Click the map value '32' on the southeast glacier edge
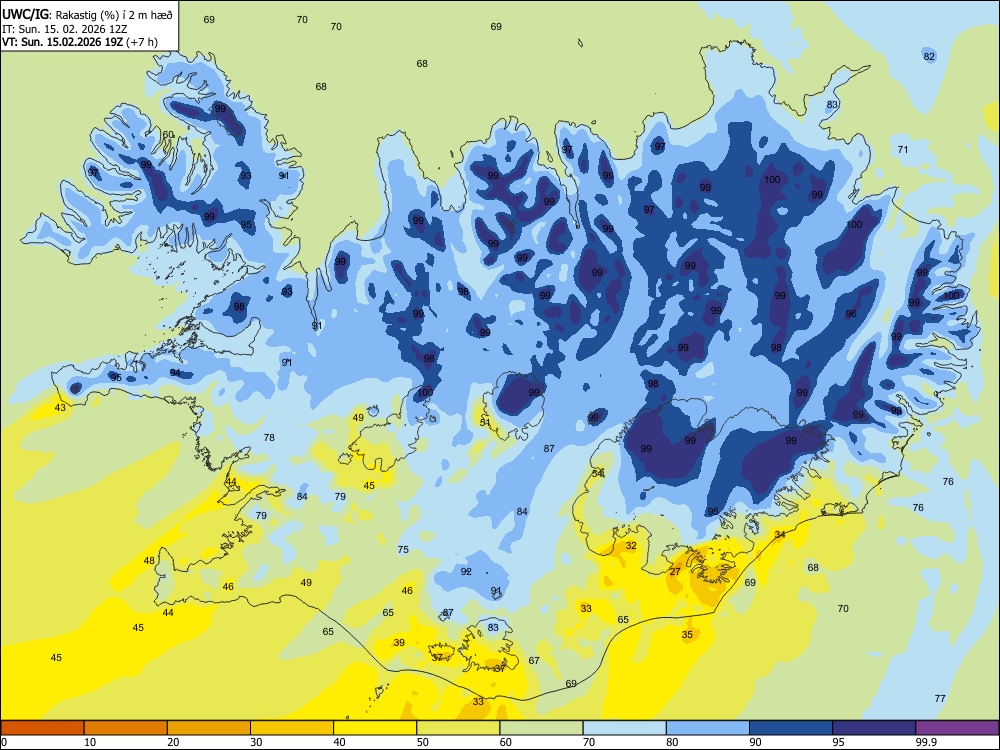 click(631, 546)
